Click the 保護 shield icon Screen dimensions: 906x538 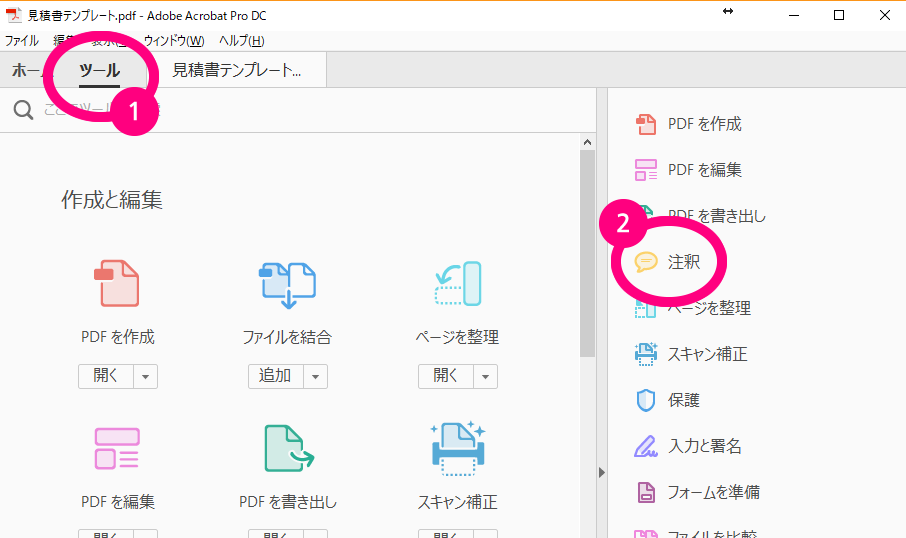click(645, 400)
